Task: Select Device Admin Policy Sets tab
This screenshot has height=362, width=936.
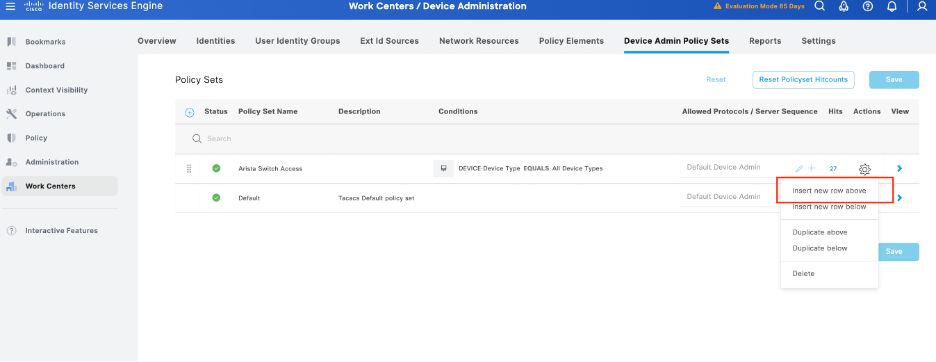Action: [676, 41]
